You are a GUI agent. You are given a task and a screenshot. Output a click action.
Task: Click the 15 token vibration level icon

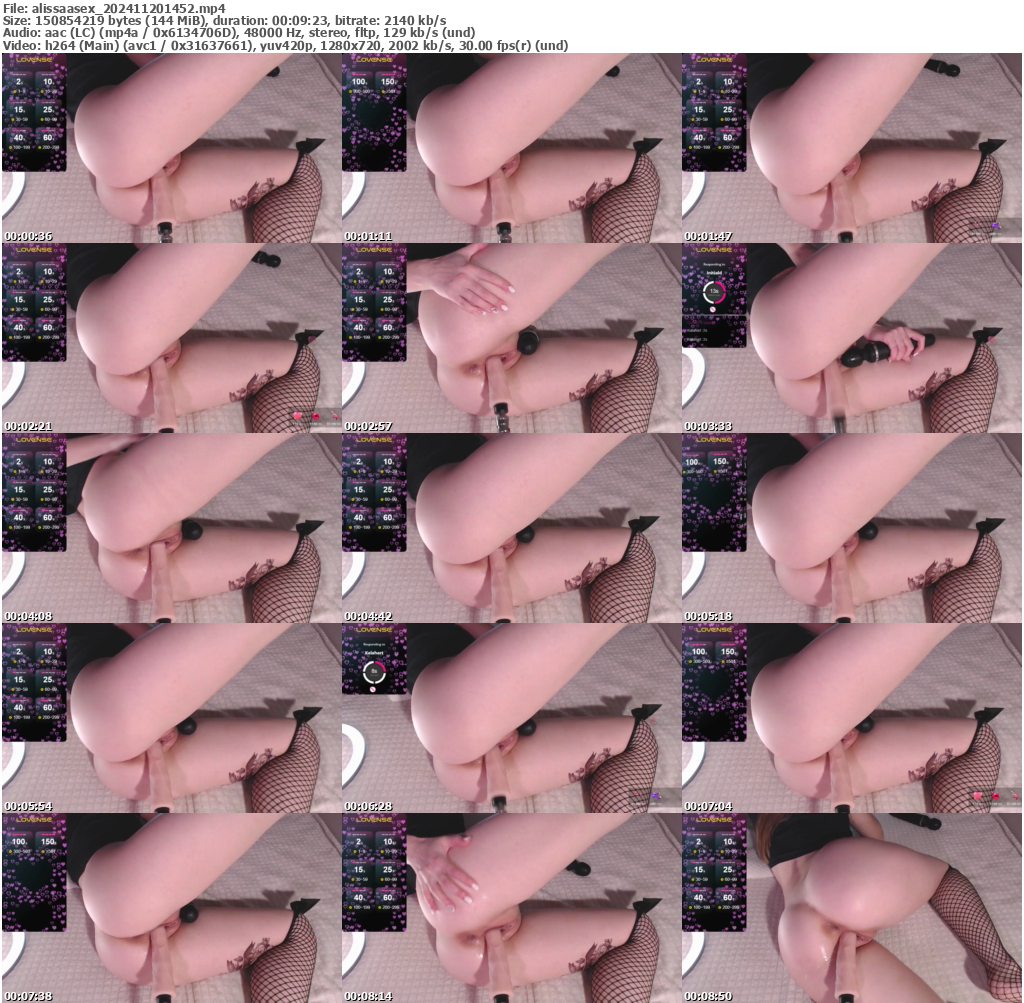[18, 109]
